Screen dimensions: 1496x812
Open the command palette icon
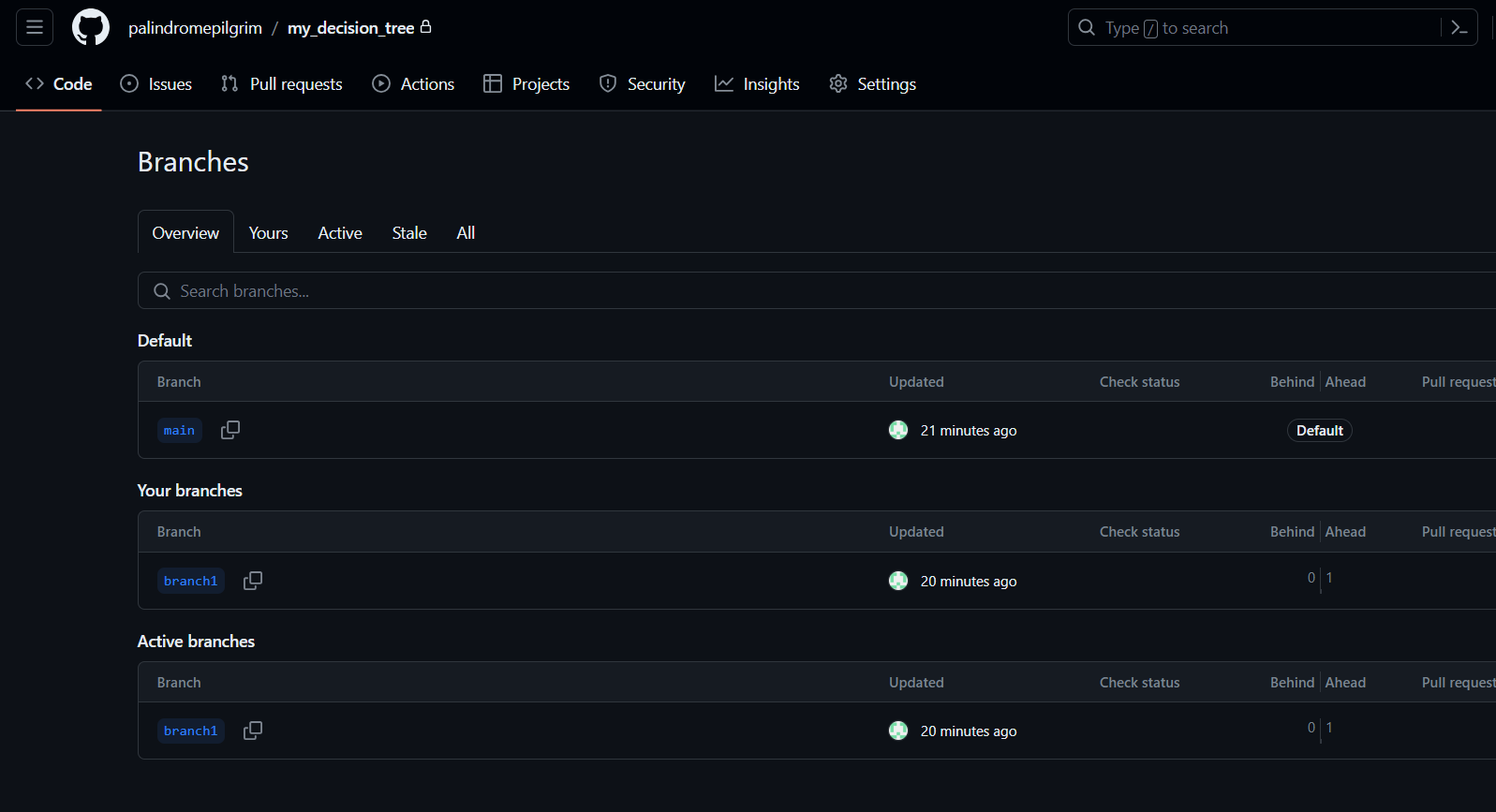(1459, 27)
